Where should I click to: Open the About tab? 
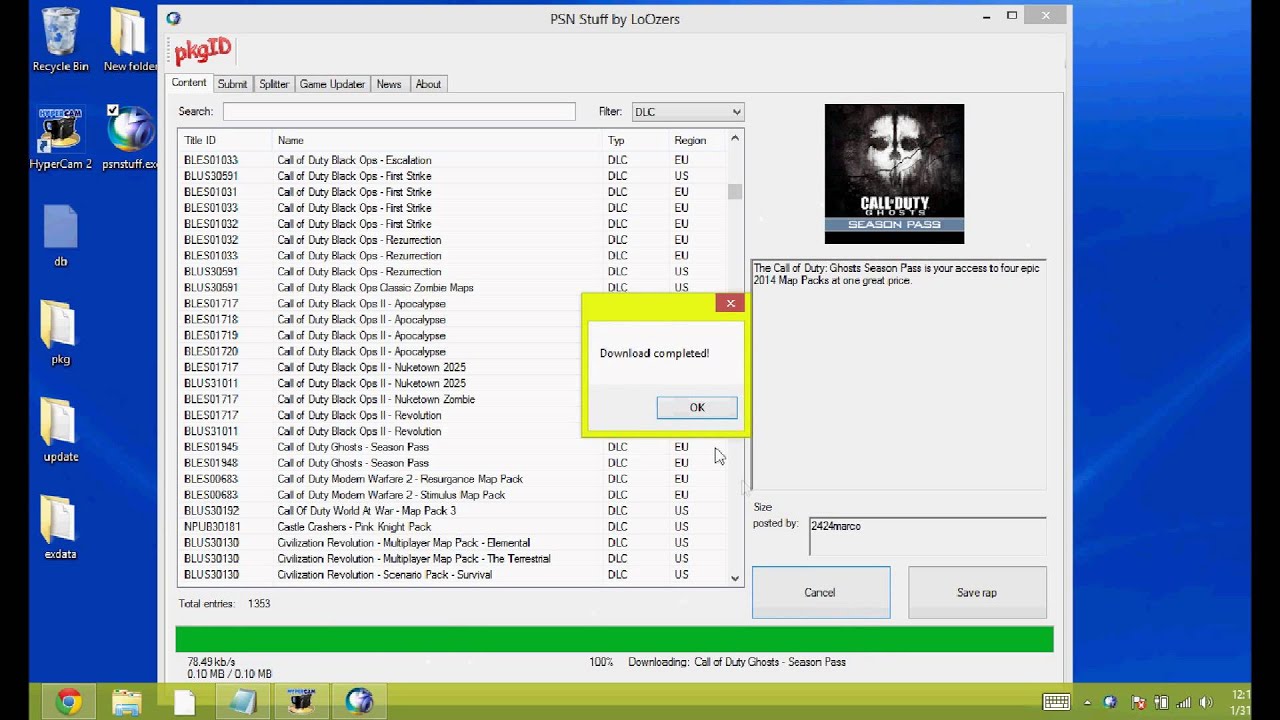[x=428, y=84]
